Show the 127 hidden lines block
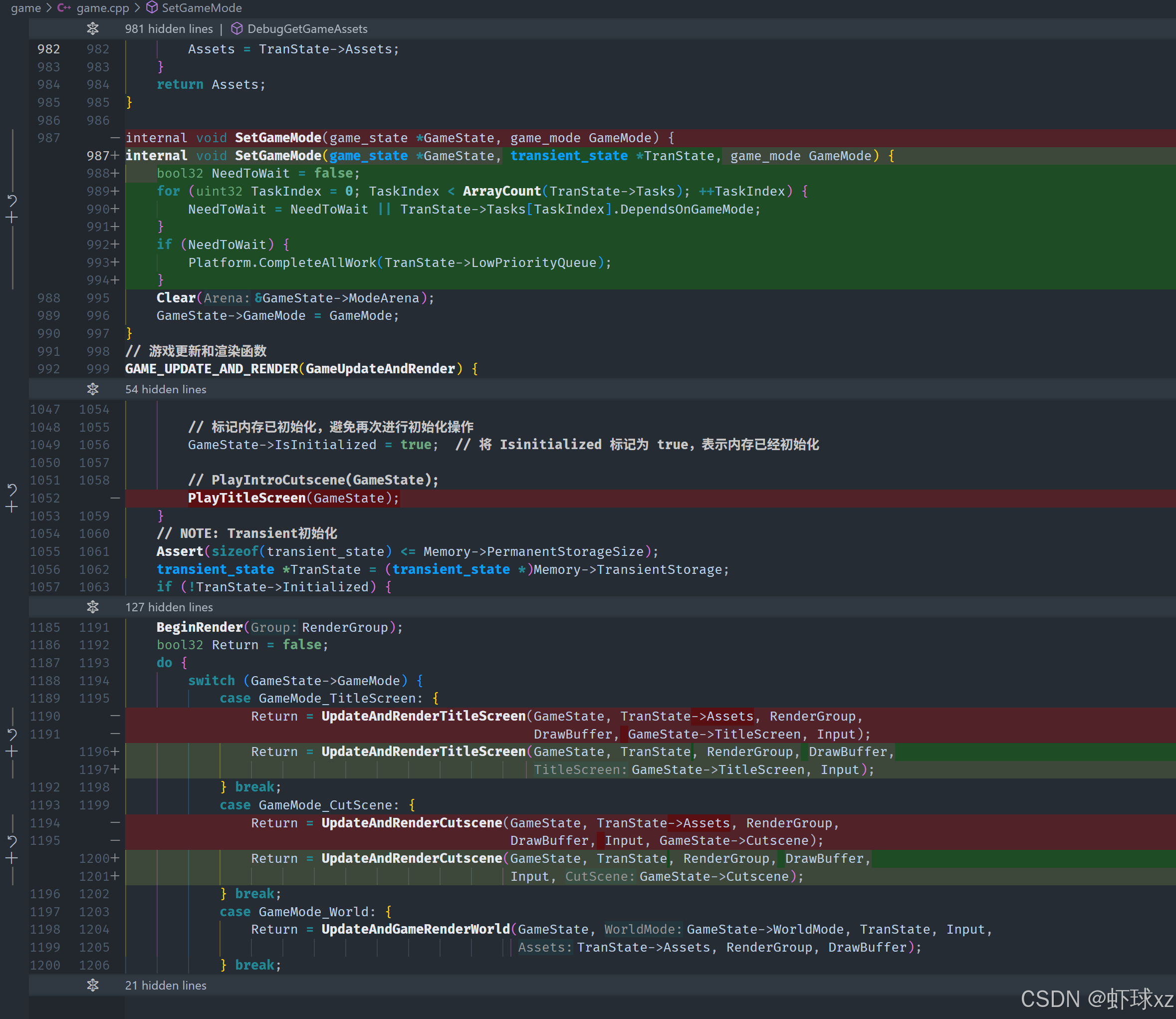Screen dimensions: 1176x1019 (x=93, y=607)
